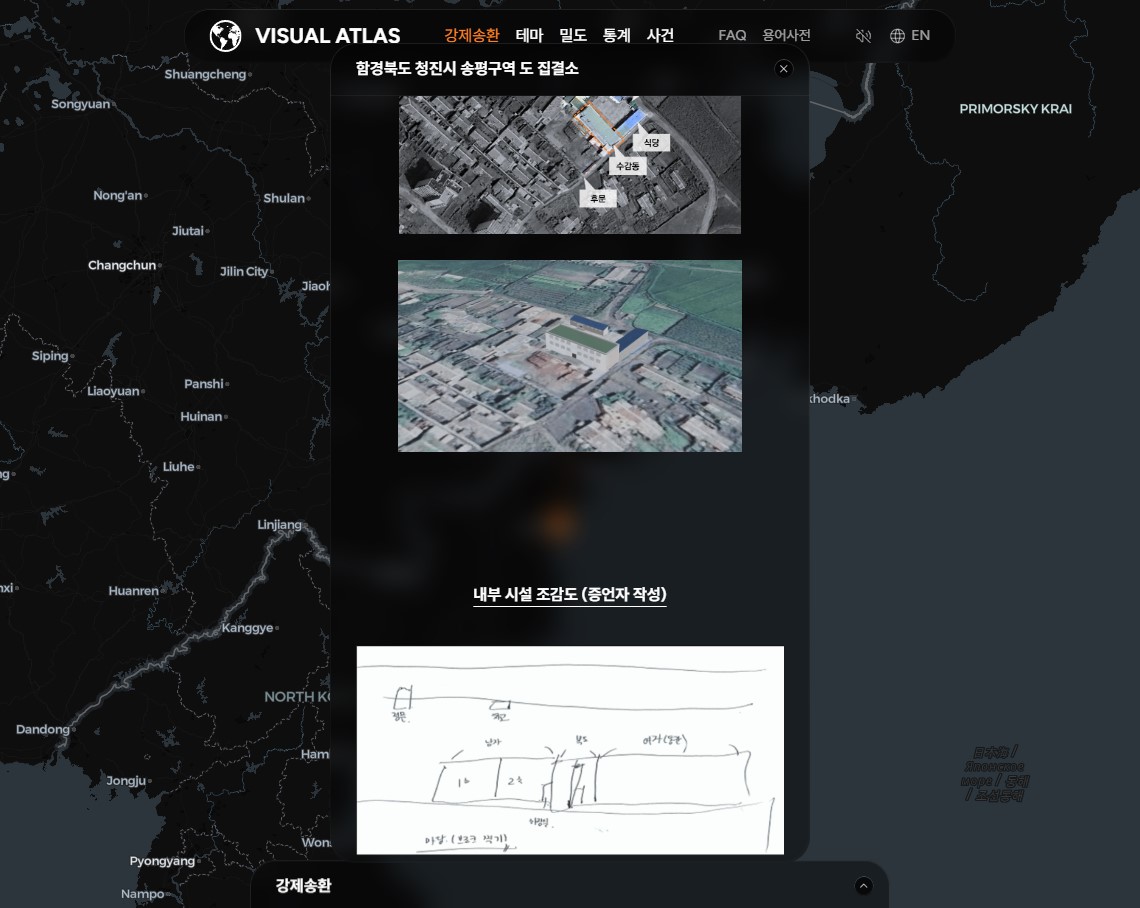
Task: Click the 강제송환 bottom panel title
Action: tap(303, 885)
